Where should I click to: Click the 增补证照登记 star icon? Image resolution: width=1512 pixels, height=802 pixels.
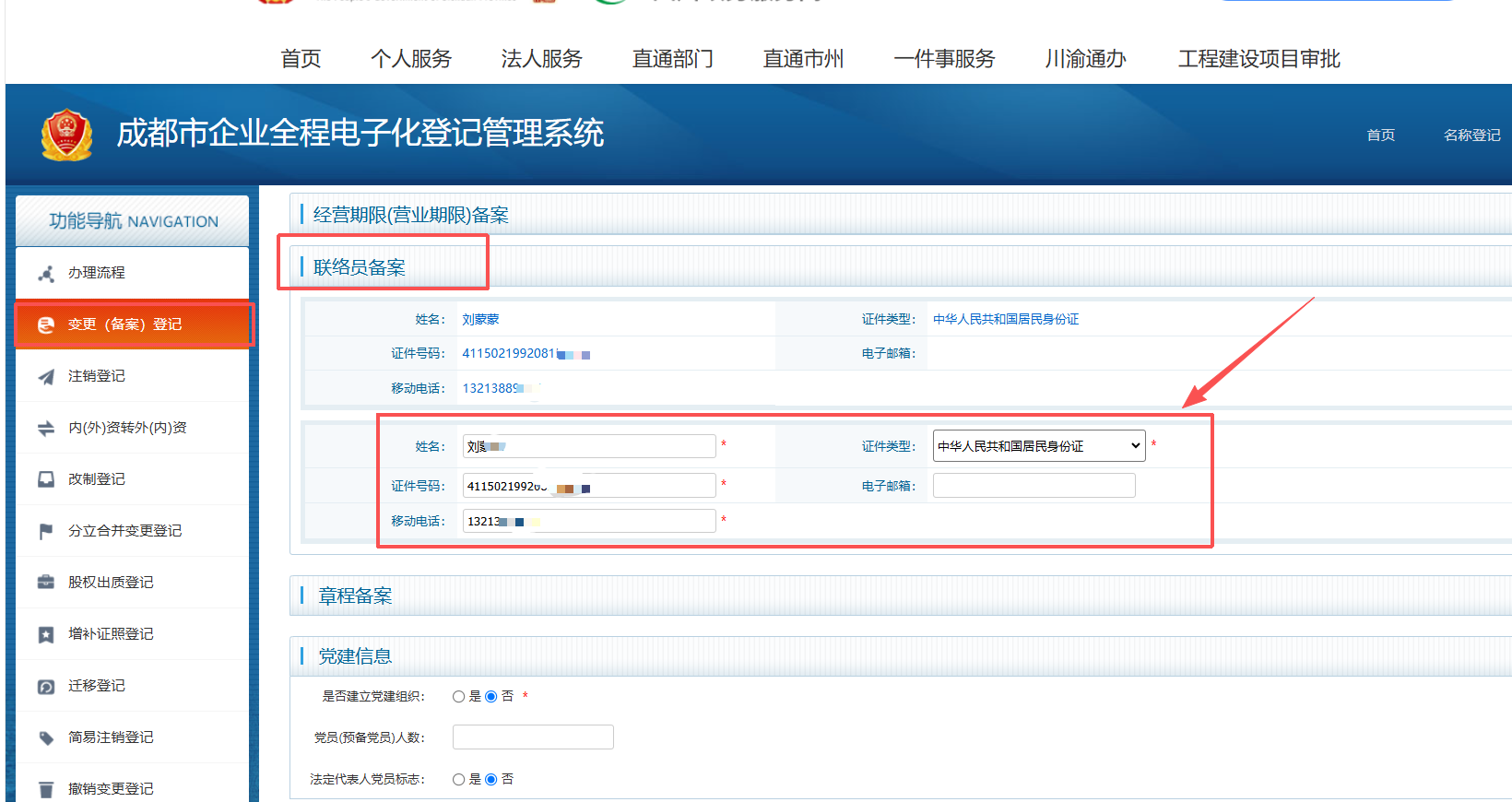click(46, 635)
